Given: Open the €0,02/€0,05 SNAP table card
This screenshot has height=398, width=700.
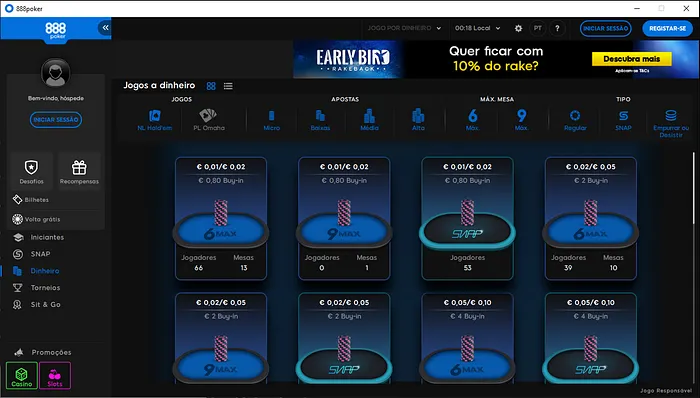Looking at the screenshot, I should pyautogui.click(x=344, y=338).
